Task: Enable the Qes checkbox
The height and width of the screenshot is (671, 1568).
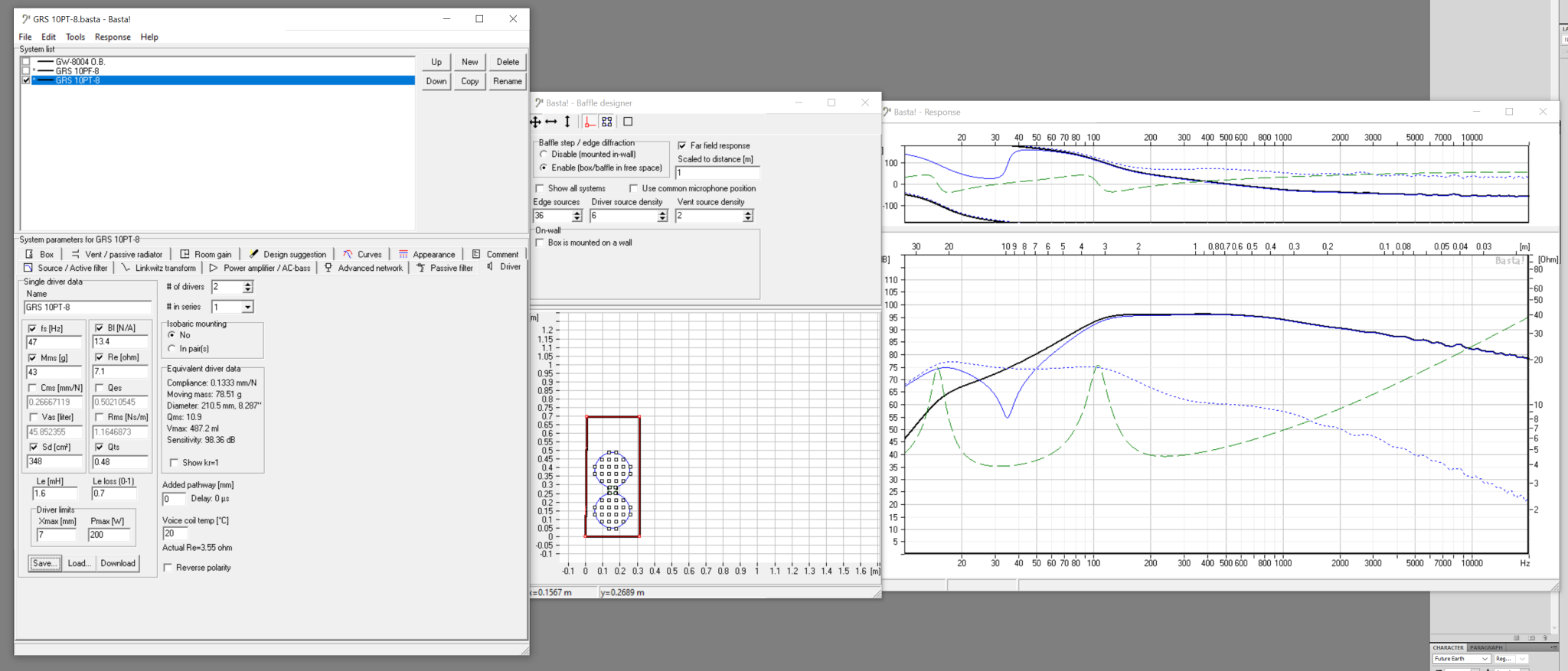Action: click(99, 388)
